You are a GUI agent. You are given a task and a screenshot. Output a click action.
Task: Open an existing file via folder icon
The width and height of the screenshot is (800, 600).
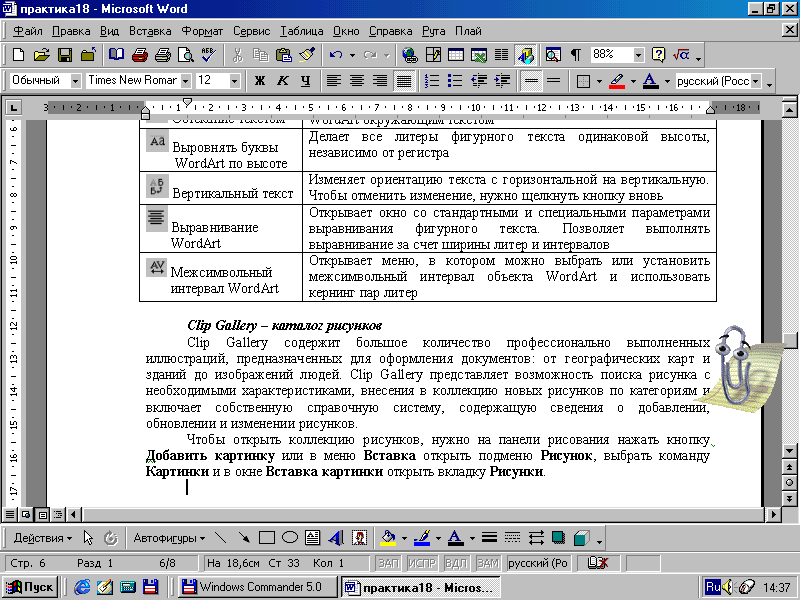[x=41, y=55]
